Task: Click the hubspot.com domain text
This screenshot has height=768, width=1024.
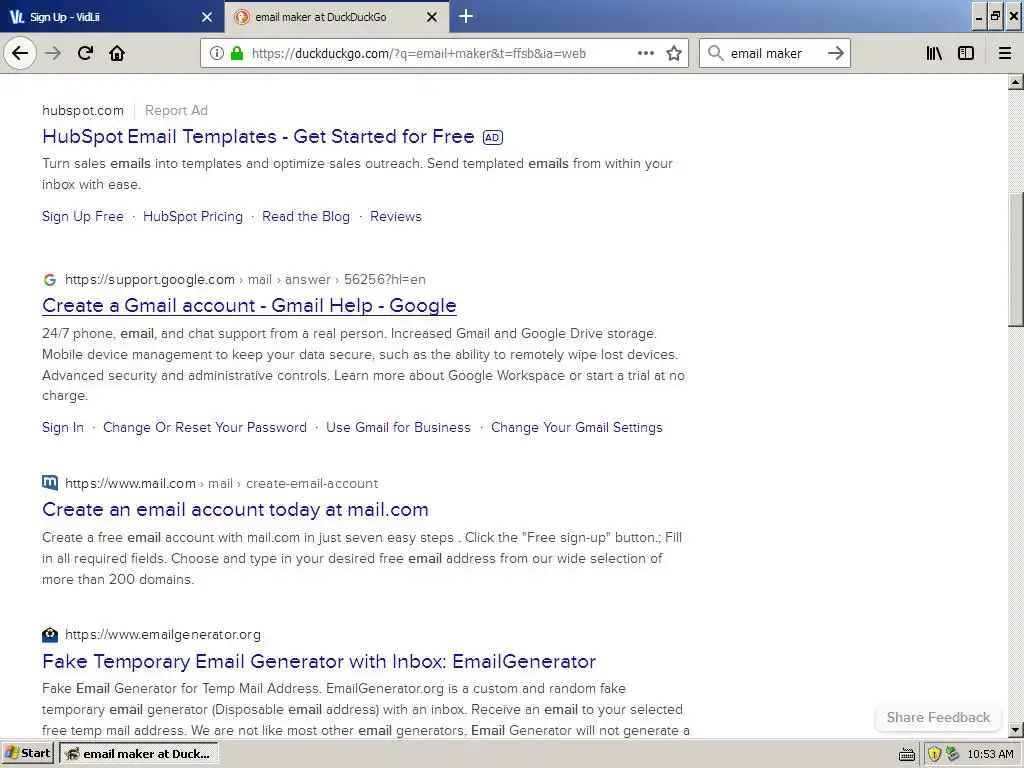Action: click(x=83, y=110)
